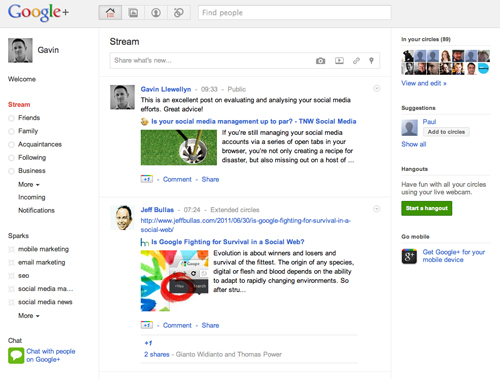Open the social media news spark

(45, 302)
